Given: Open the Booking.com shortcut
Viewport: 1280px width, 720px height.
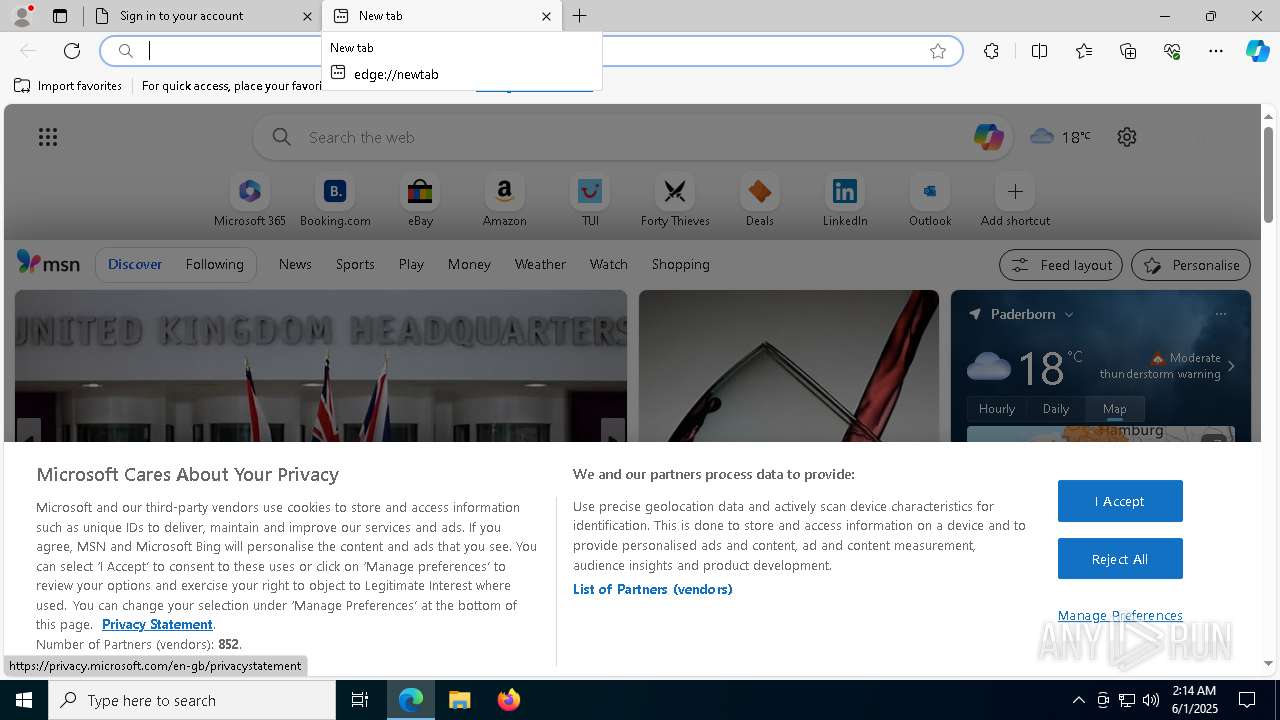Looking at the screenshot, I should point(335,201).
